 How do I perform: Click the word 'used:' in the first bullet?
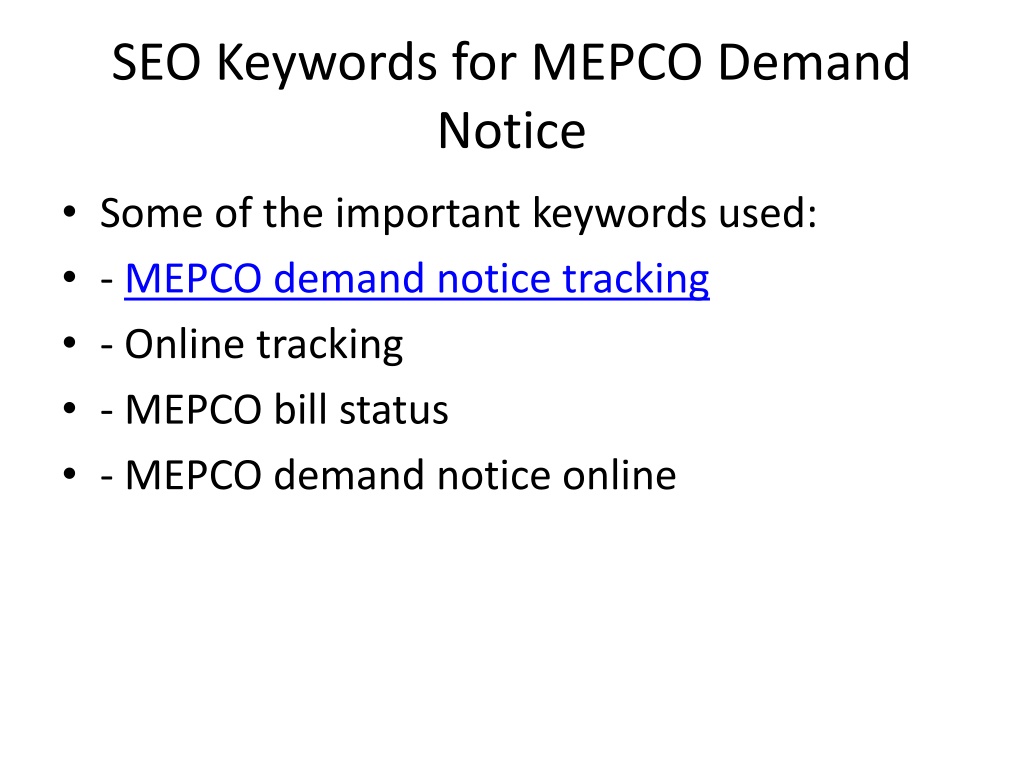pos(767,214)
